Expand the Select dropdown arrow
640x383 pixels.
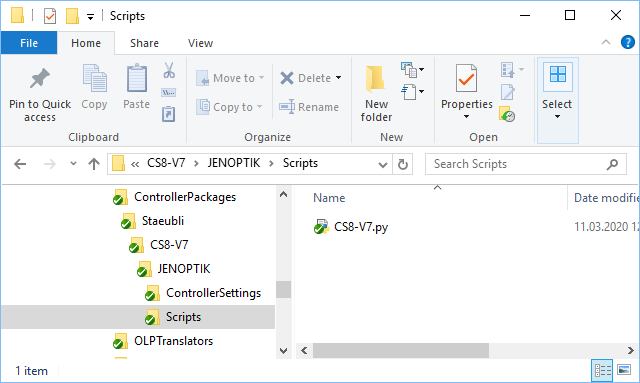[x=557, y=117]
